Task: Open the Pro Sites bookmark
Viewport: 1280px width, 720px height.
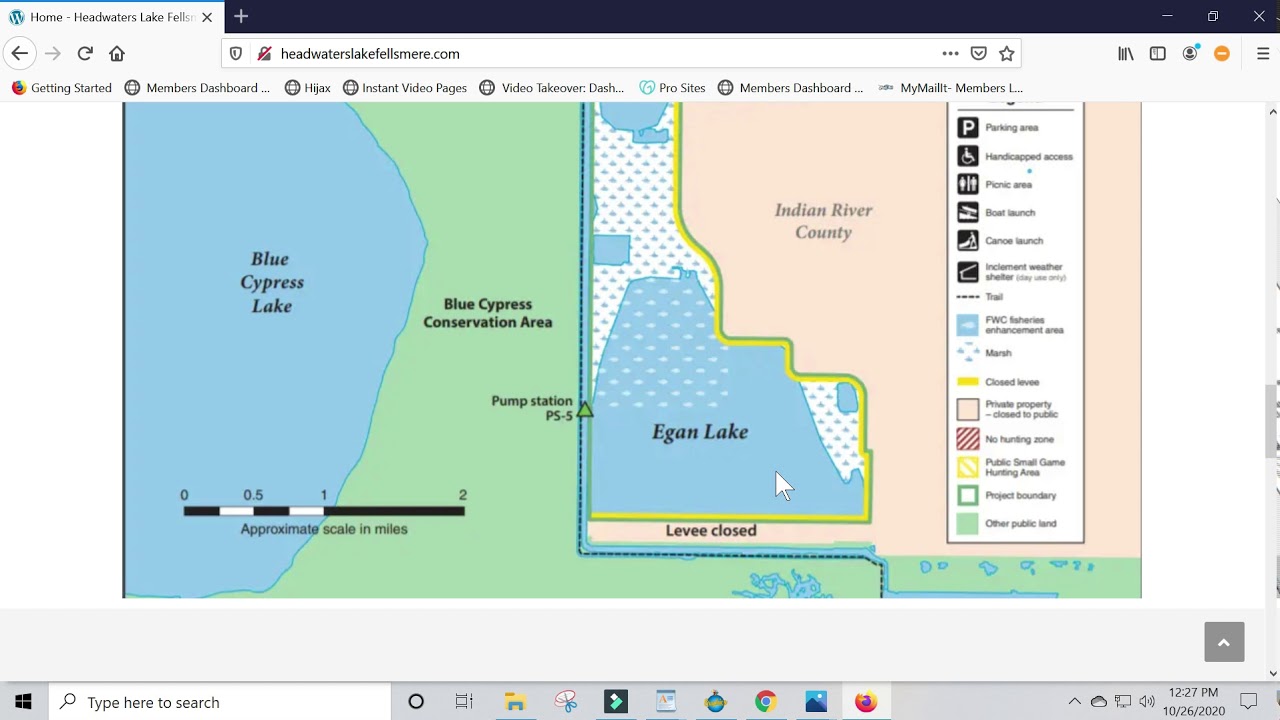Action: click(673, 88)
